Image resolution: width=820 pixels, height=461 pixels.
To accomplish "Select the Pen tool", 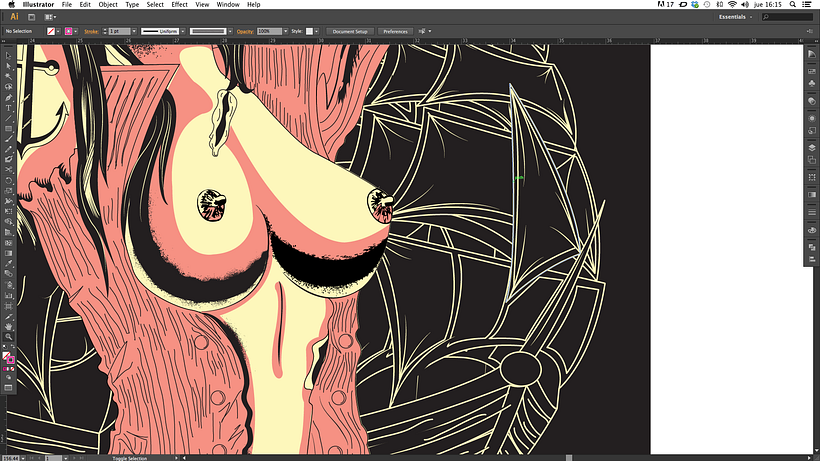I will tap(8, 97).
